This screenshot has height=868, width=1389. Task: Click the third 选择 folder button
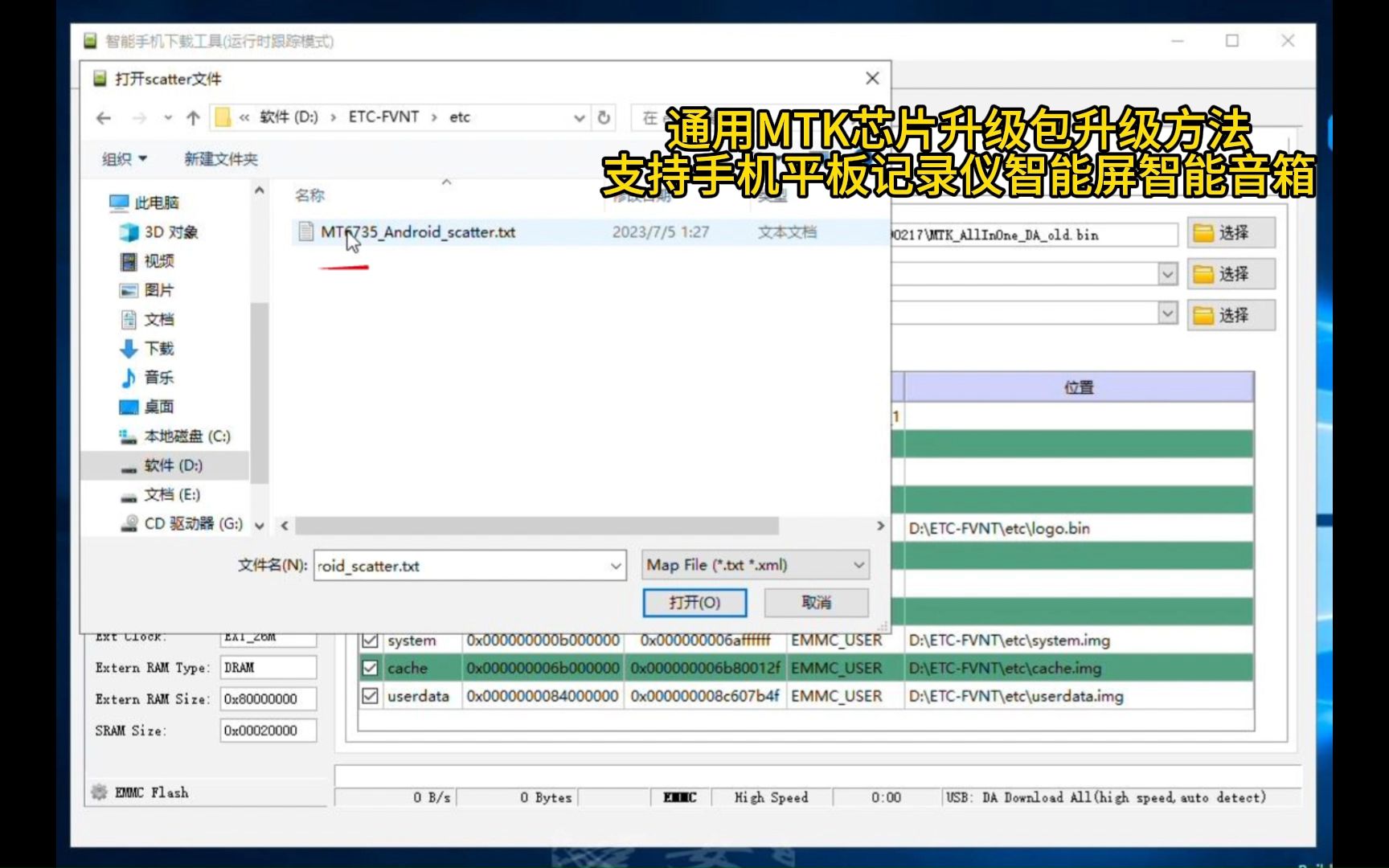[x=1231, y=315]
